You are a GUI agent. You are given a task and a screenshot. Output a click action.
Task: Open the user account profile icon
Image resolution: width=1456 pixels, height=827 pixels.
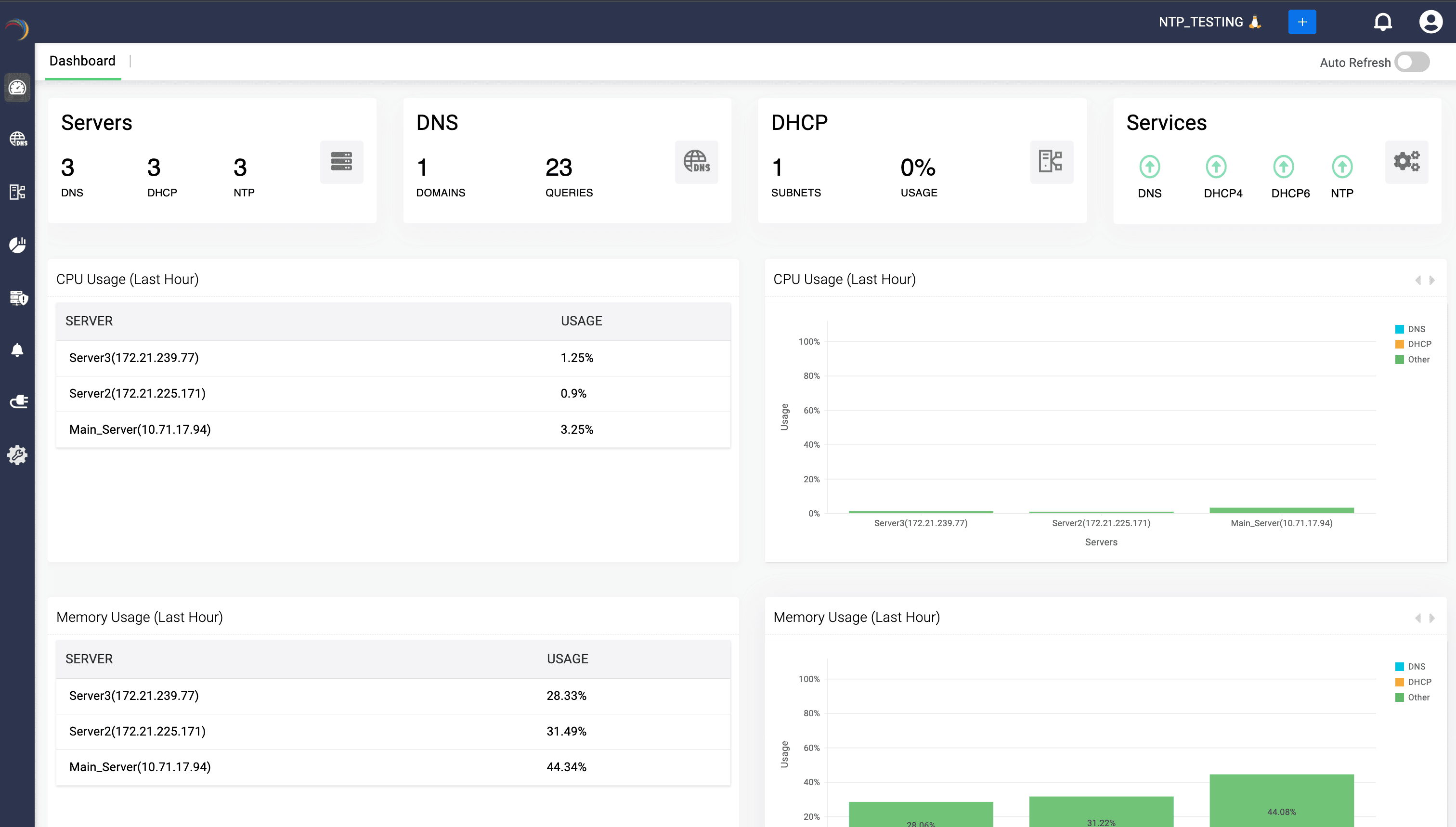[1431, 22]
